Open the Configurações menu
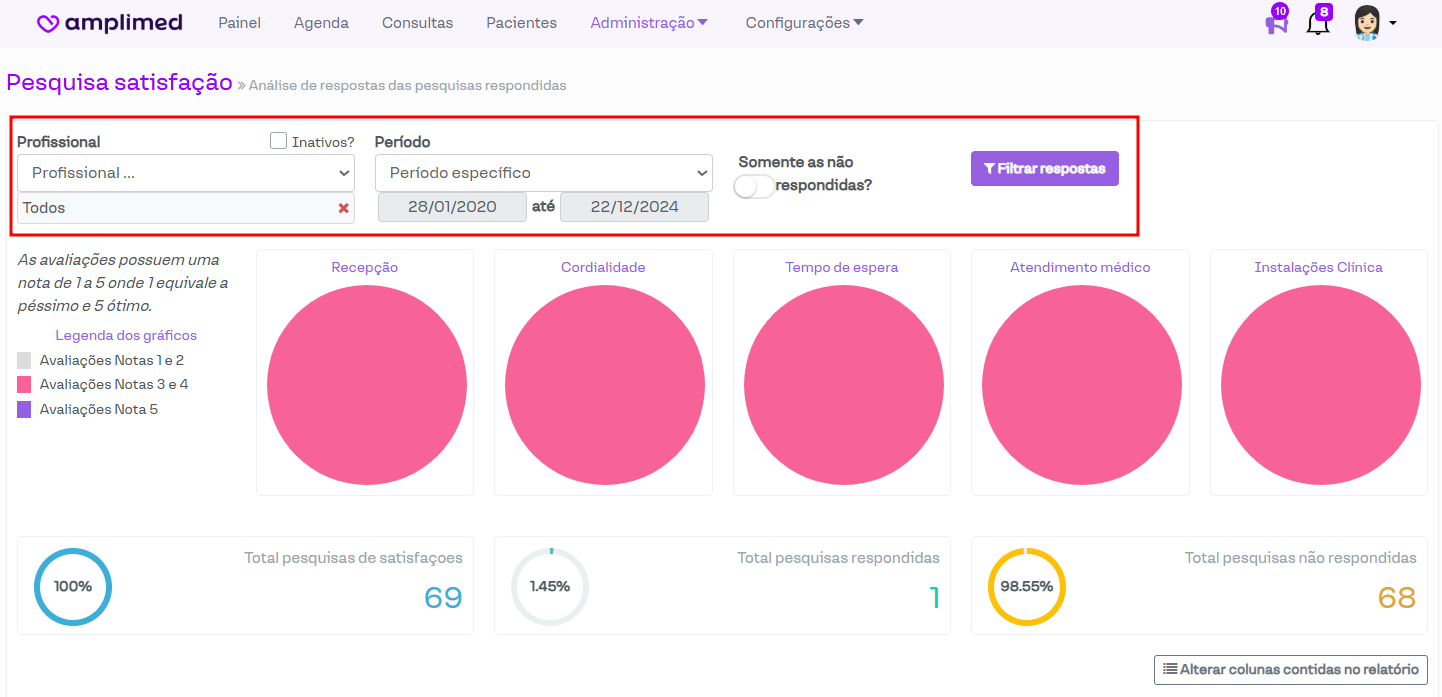Image resolution: width=1442 pixels, height=697 pixels. [804, 23]
